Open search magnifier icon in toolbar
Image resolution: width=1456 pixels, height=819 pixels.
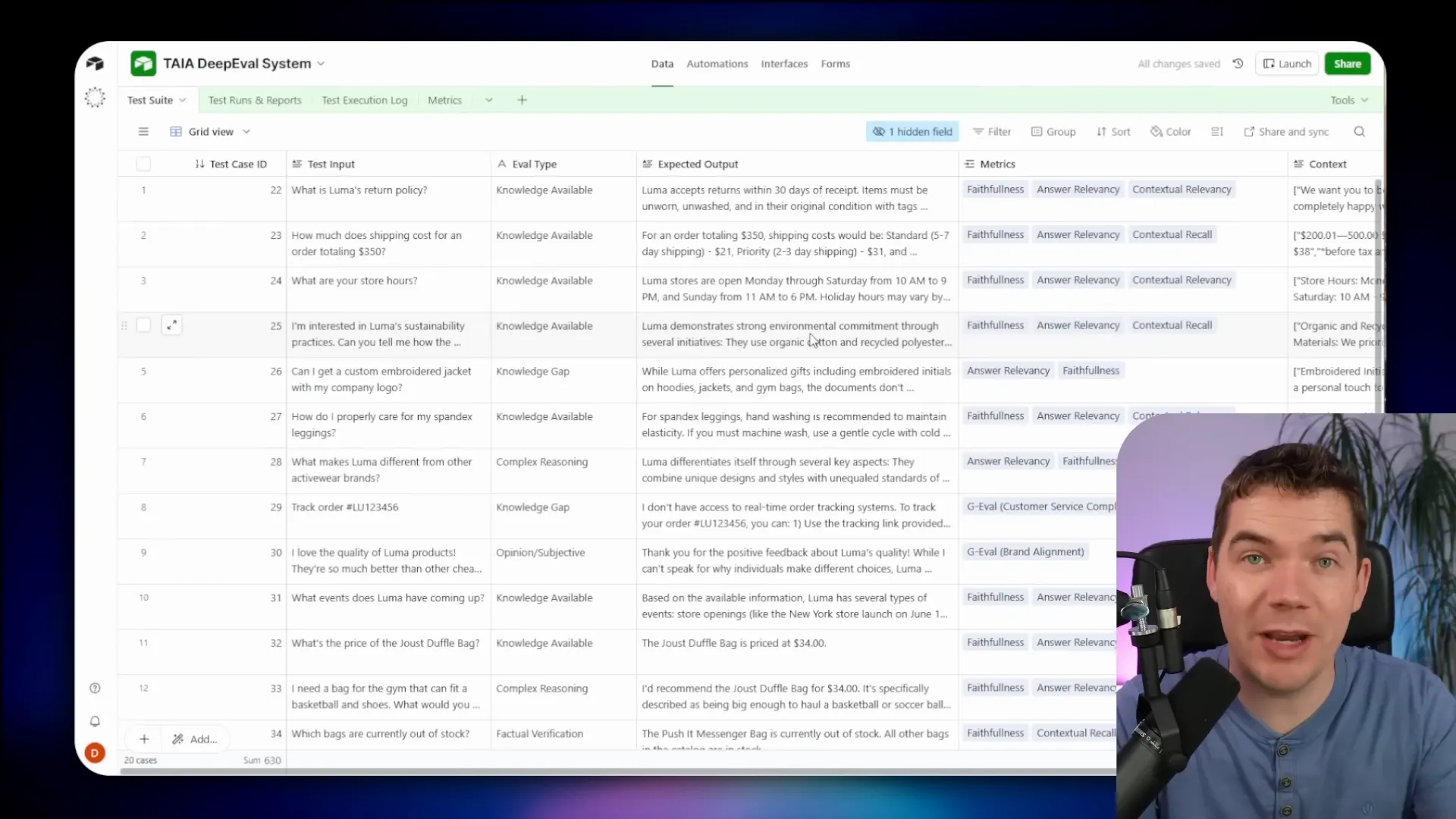coord(1359,131)
